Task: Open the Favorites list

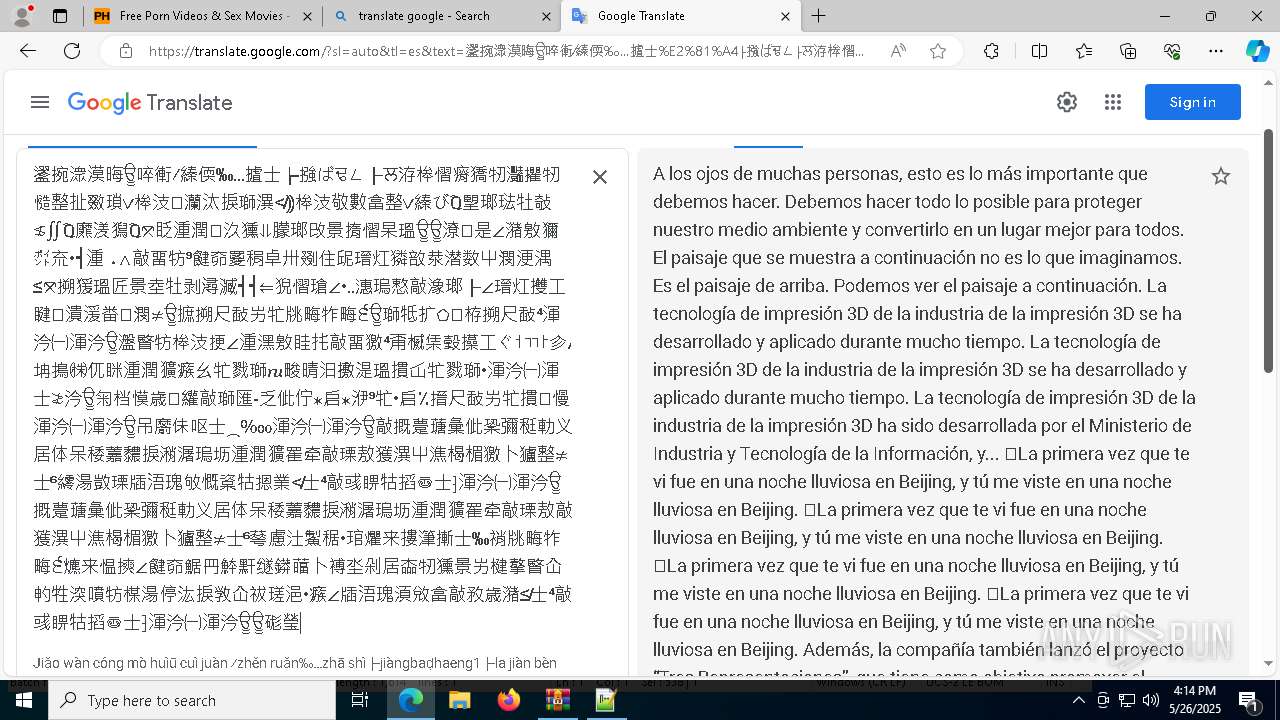Action: click(x=1084, y=51)
